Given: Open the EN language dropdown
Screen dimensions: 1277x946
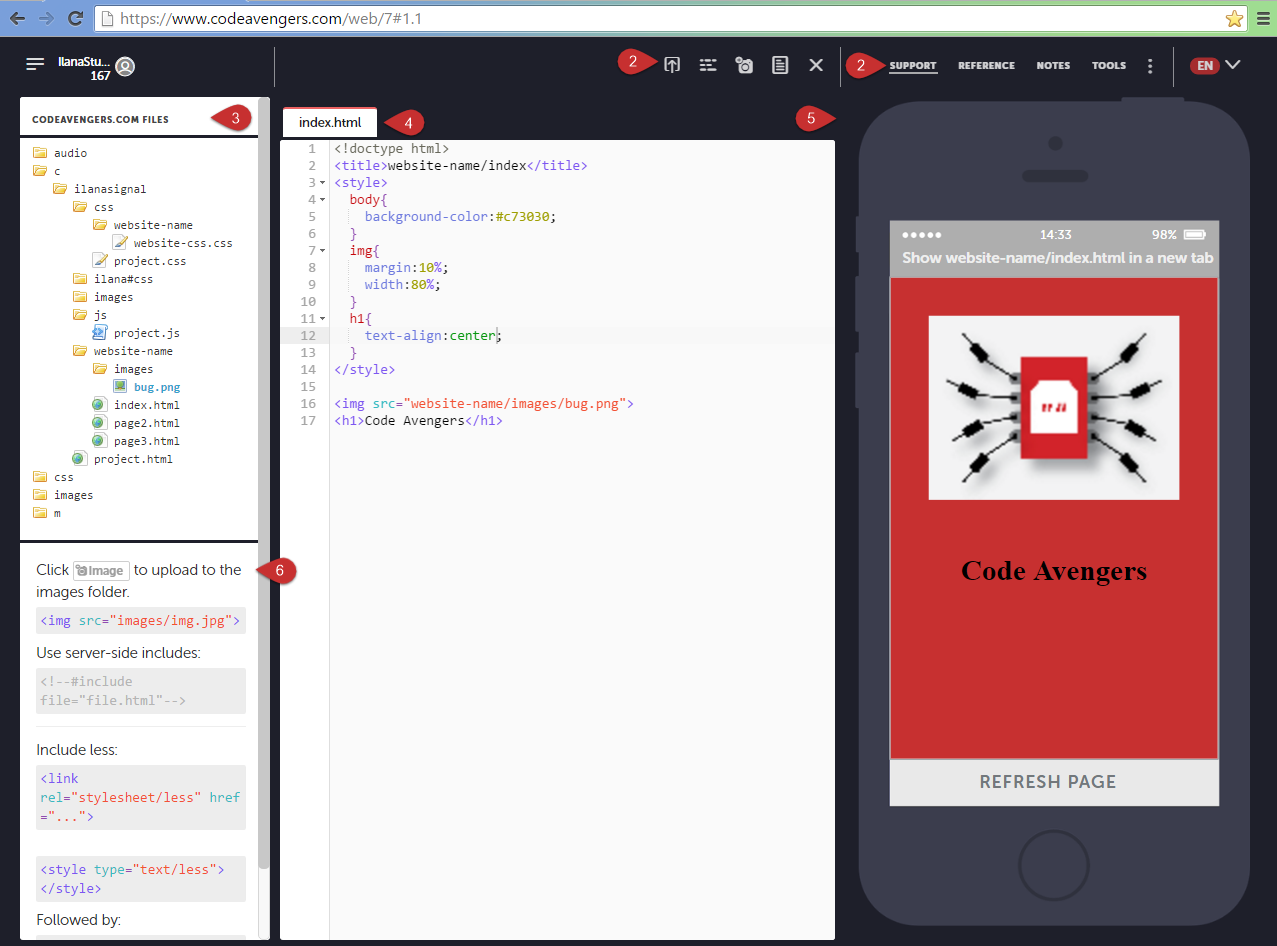Looking at the screenshot, I should pyautogui.click(x=1215, y=65).
